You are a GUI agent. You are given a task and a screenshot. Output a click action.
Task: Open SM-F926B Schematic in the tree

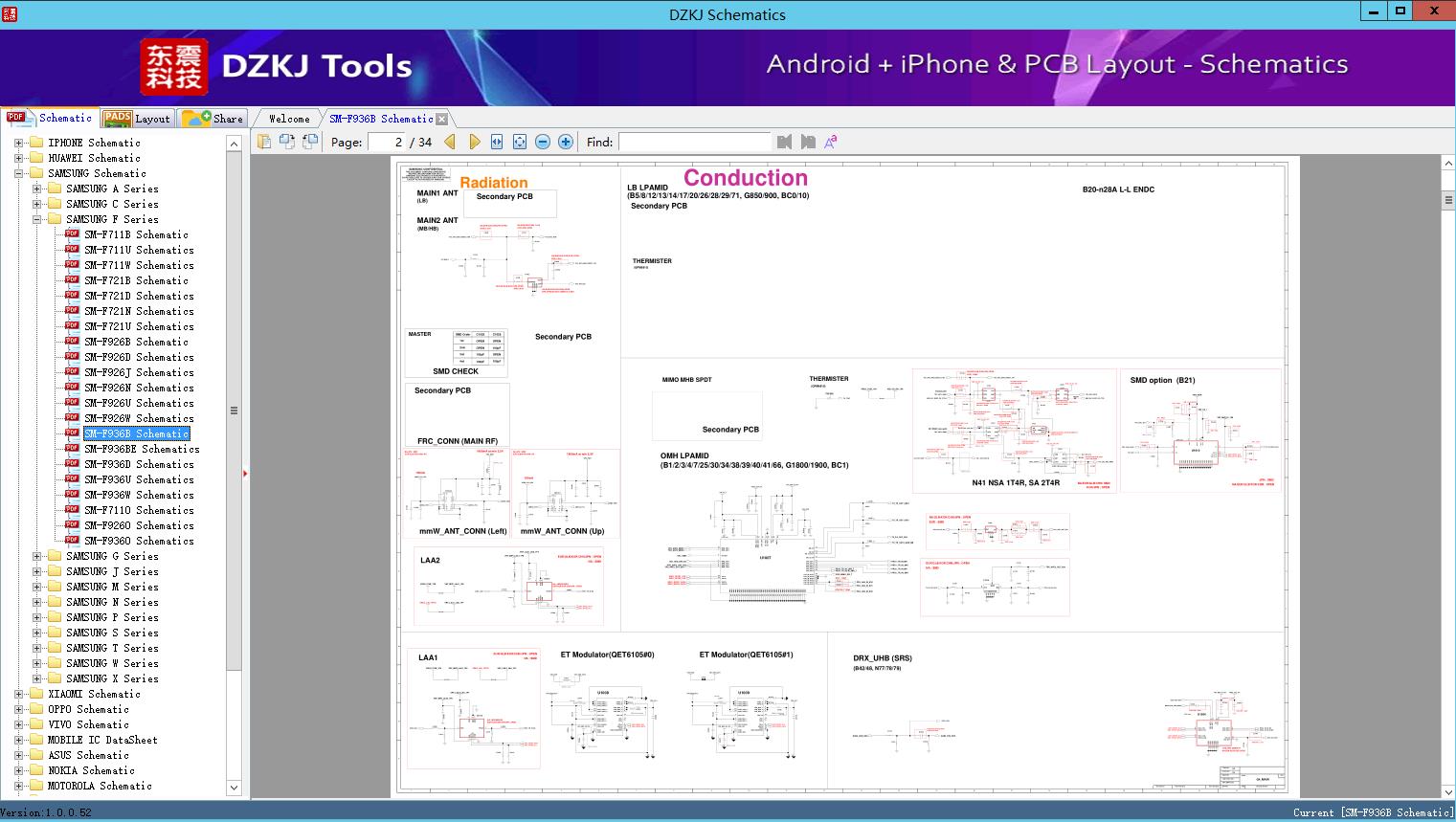click(136, 342)
